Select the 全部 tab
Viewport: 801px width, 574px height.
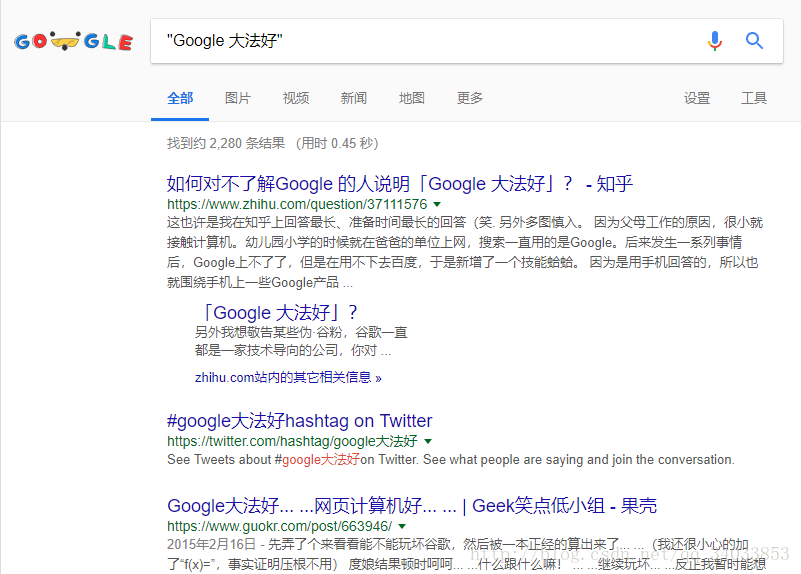tap(180, 98)
